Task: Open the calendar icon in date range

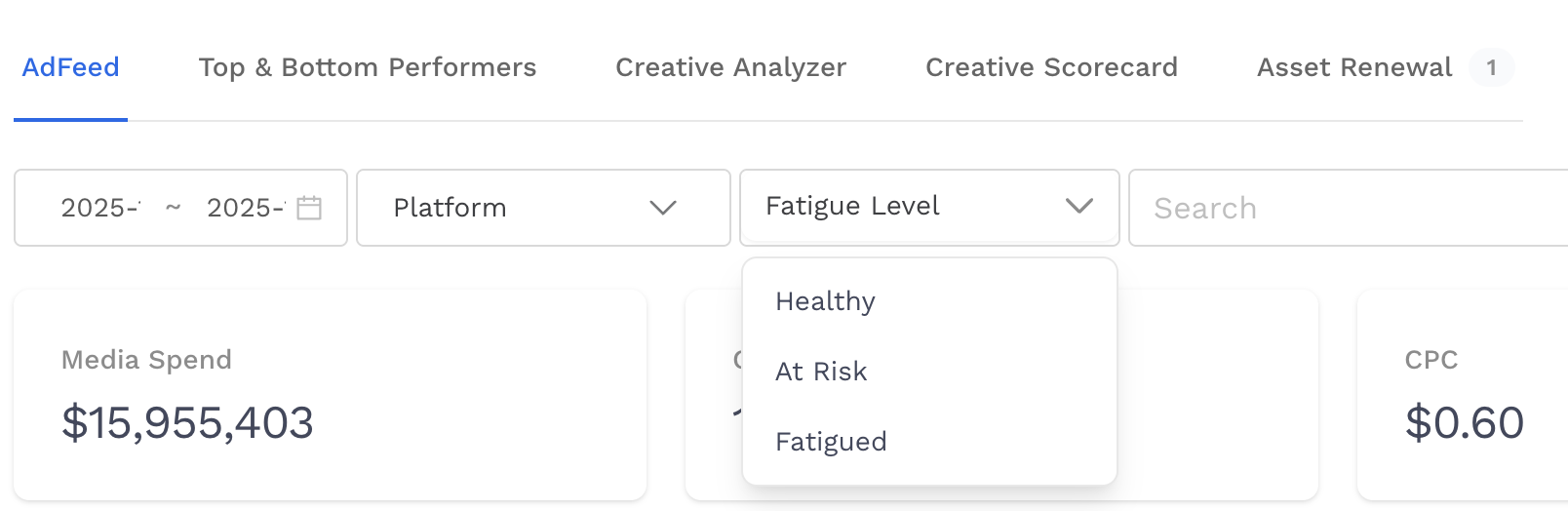Action: [x=309, y=208]
